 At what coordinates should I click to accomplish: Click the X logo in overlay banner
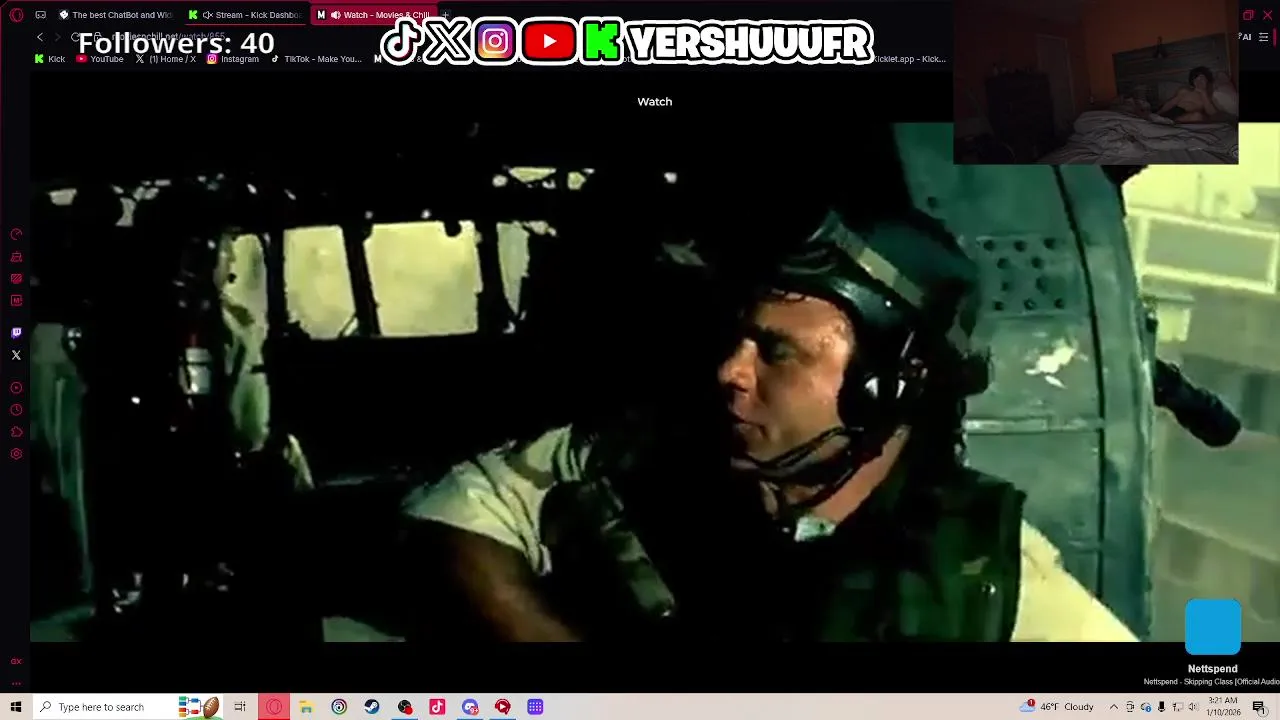[447, 42]
